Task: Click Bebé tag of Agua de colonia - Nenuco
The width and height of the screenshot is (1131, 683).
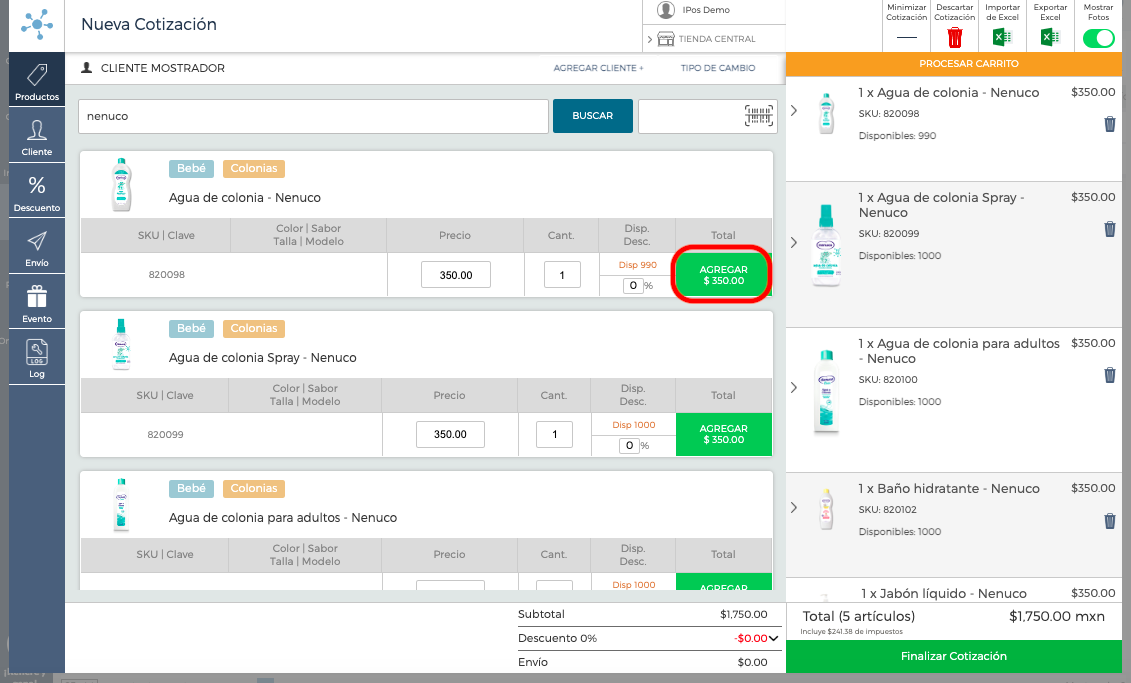Action: 191,168
